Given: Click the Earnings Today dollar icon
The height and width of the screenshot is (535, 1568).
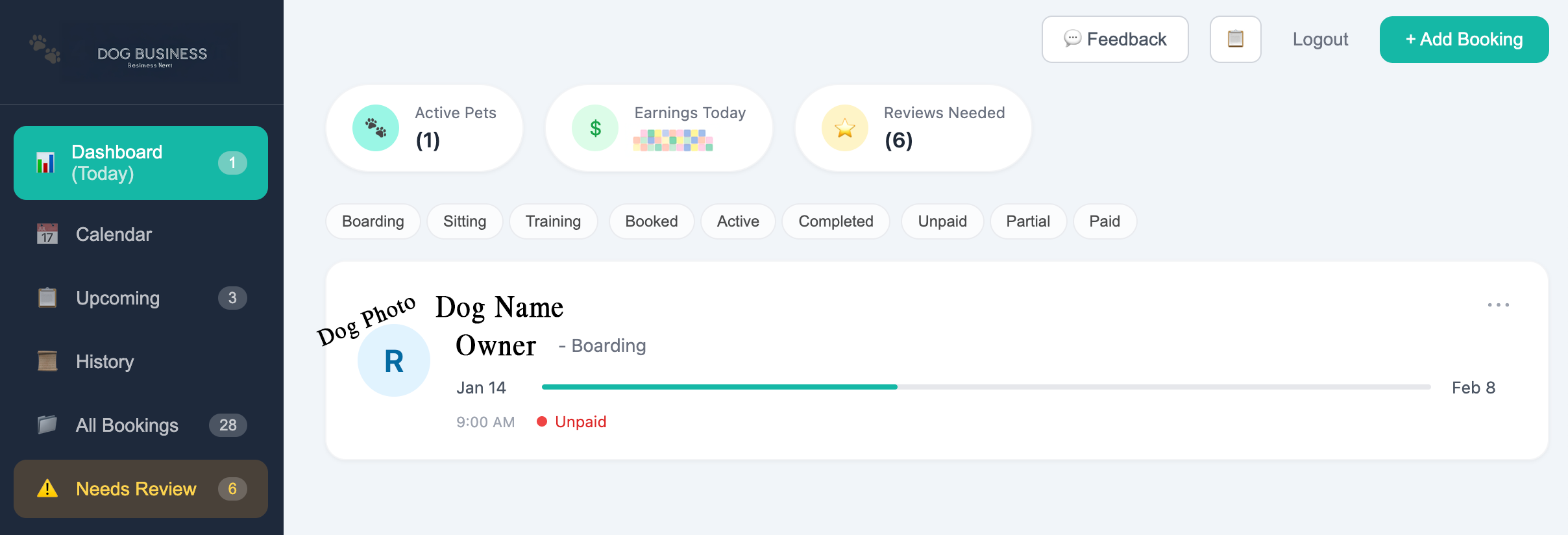Looking at the screenshot, I should coord(595,128).
